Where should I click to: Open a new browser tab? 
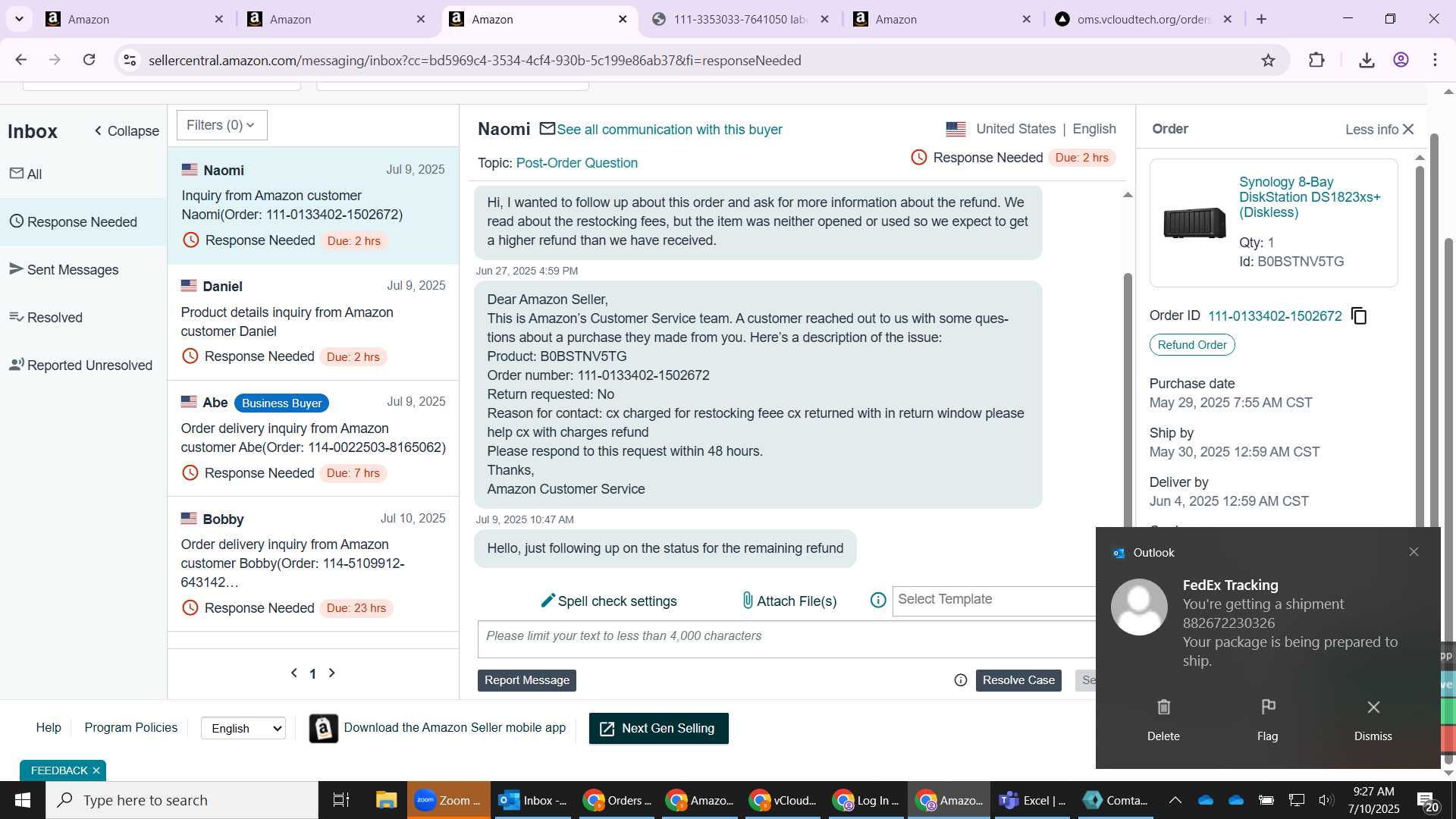point(1262,19)
